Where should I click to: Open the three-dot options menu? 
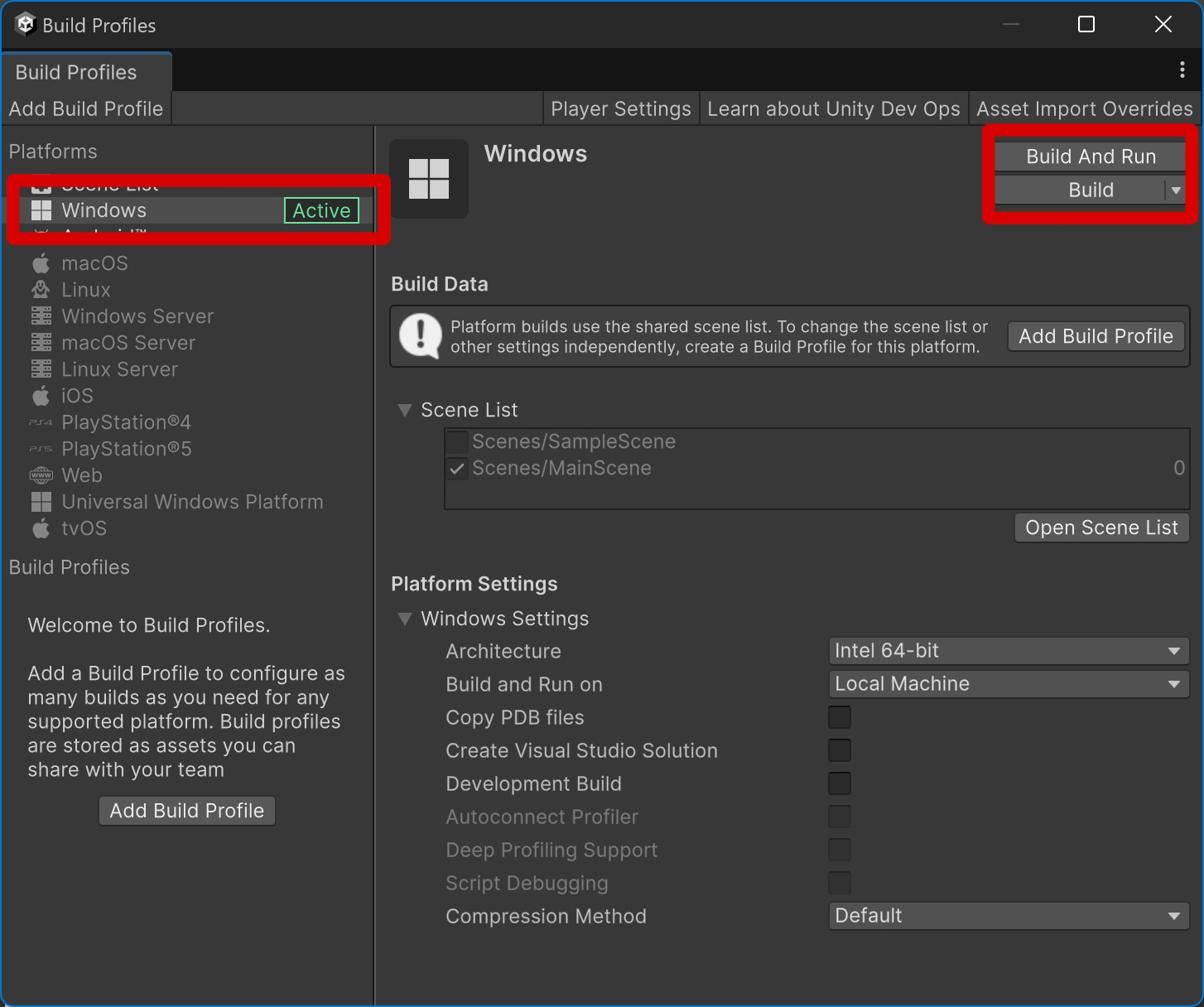pyautogui.click(x=1182, y=70)
